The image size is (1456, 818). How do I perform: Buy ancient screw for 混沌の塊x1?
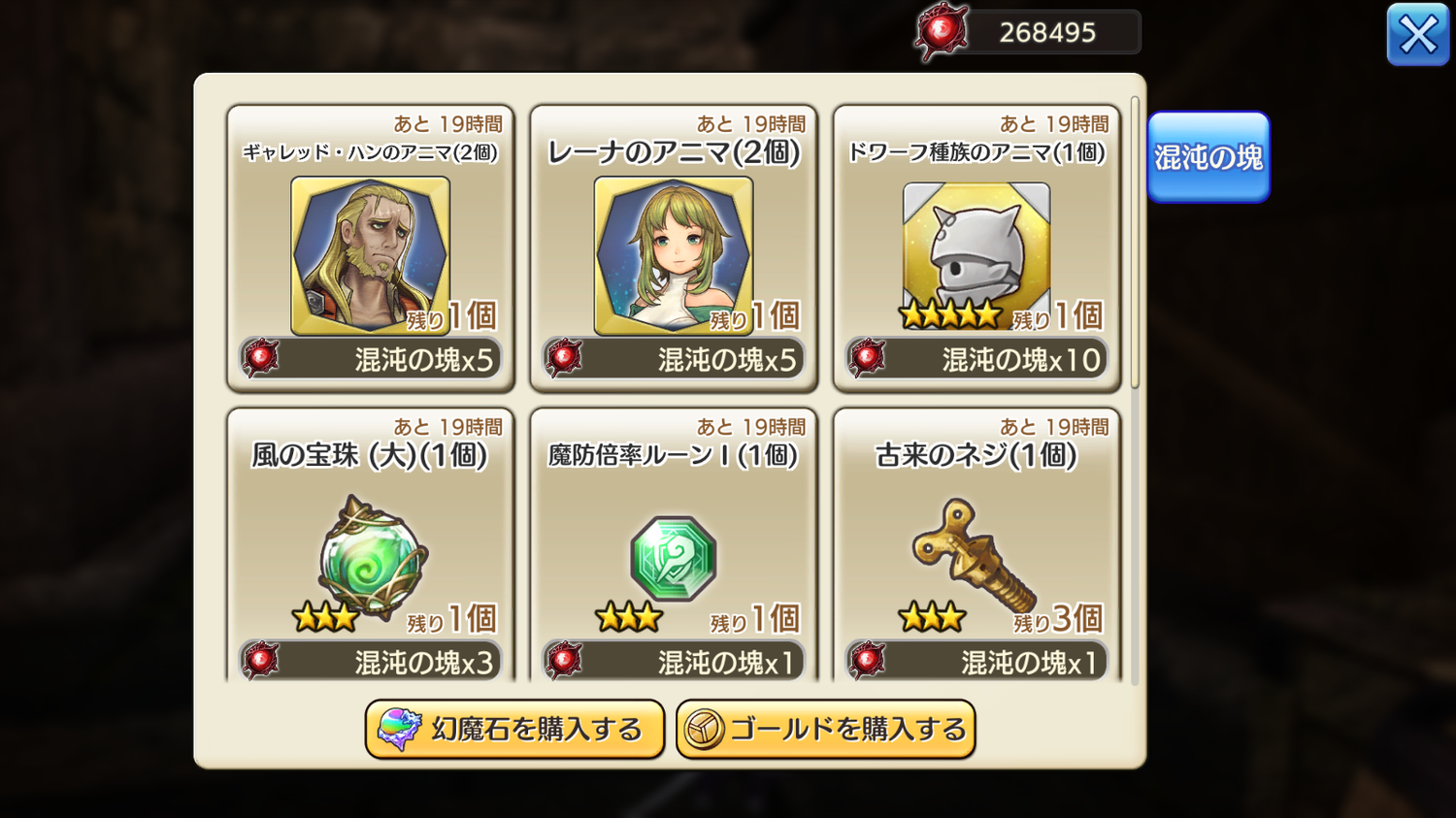(x=976, y=662)
